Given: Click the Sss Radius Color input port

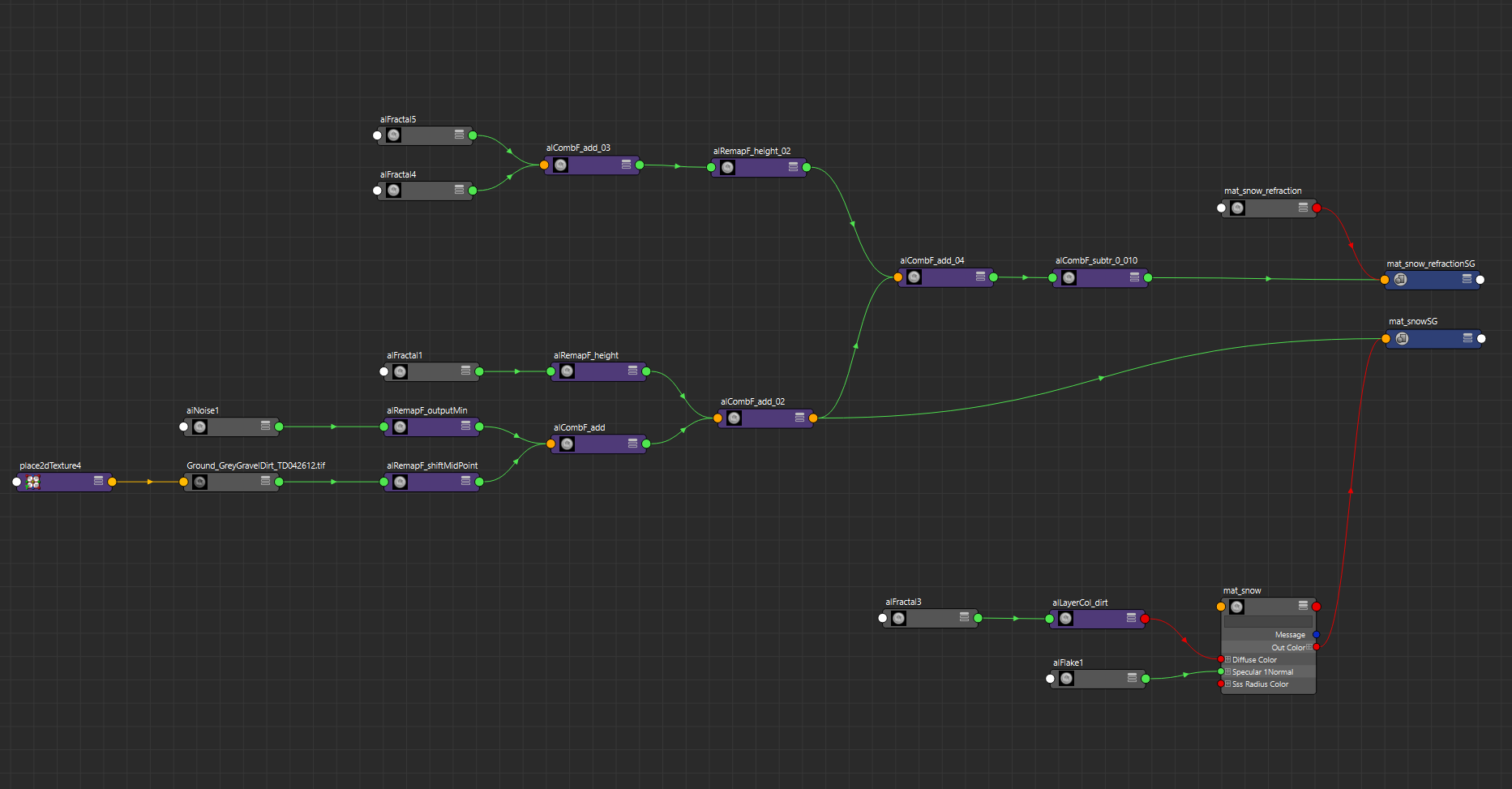Looking at the screenshot, I should pos(1221,684).
